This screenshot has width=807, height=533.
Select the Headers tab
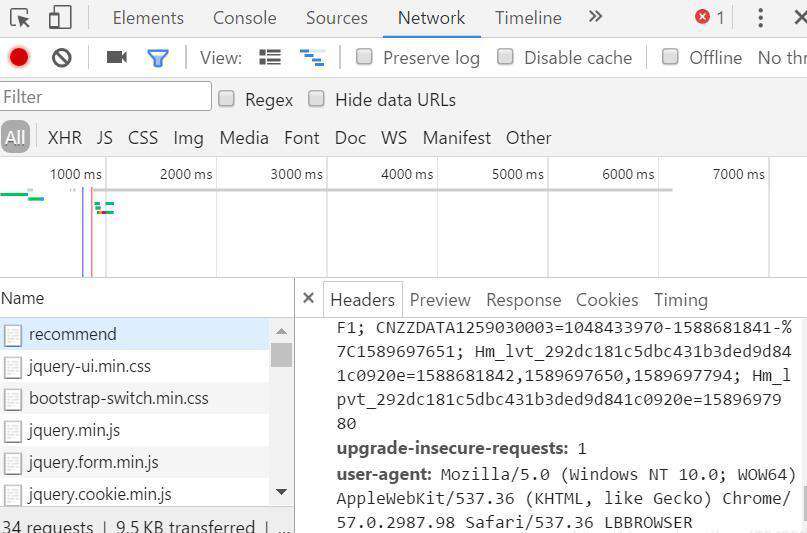tap(362, 299)
